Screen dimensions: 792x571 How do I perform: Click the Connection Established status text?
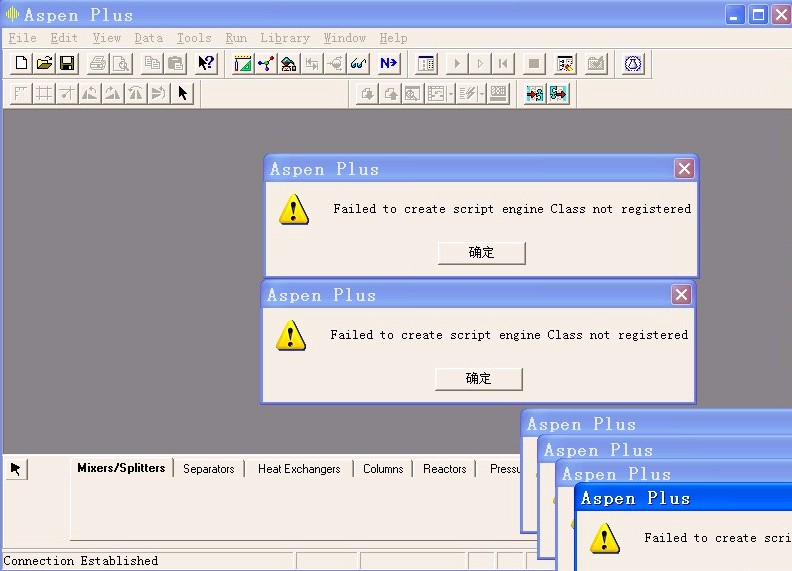(80, 561)
